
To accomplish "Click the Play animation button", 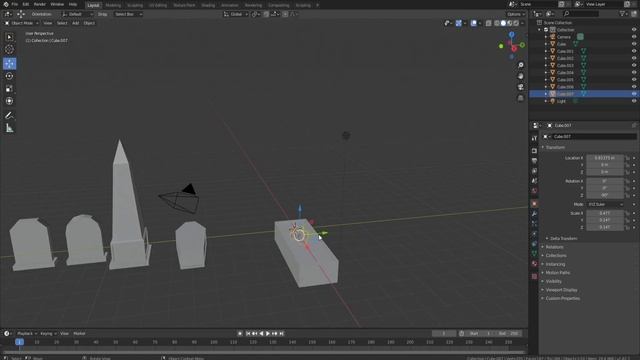I will point(268,334).
